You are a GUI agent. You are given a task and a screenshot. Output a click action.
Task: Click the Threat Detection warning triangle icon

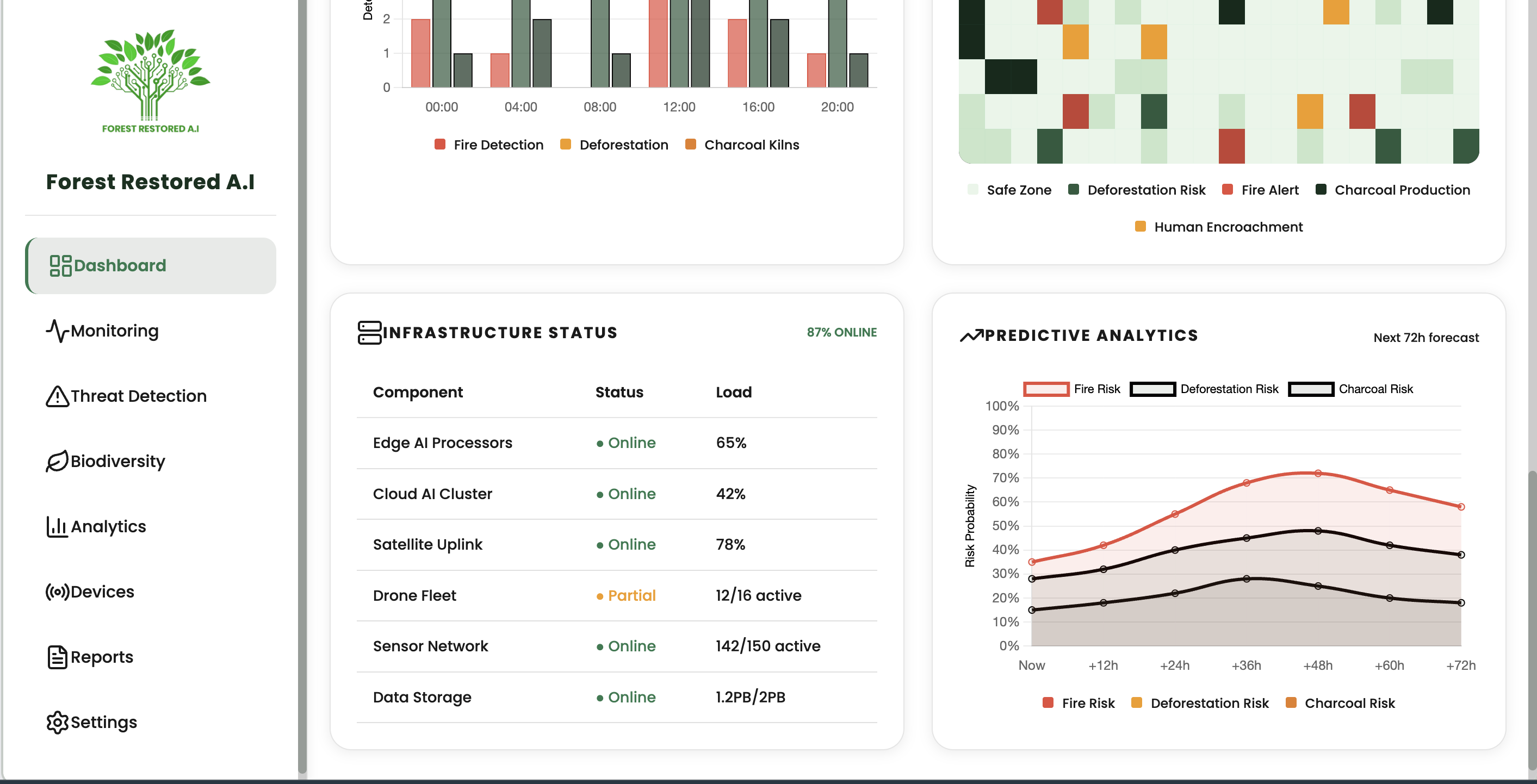(57, 396)
